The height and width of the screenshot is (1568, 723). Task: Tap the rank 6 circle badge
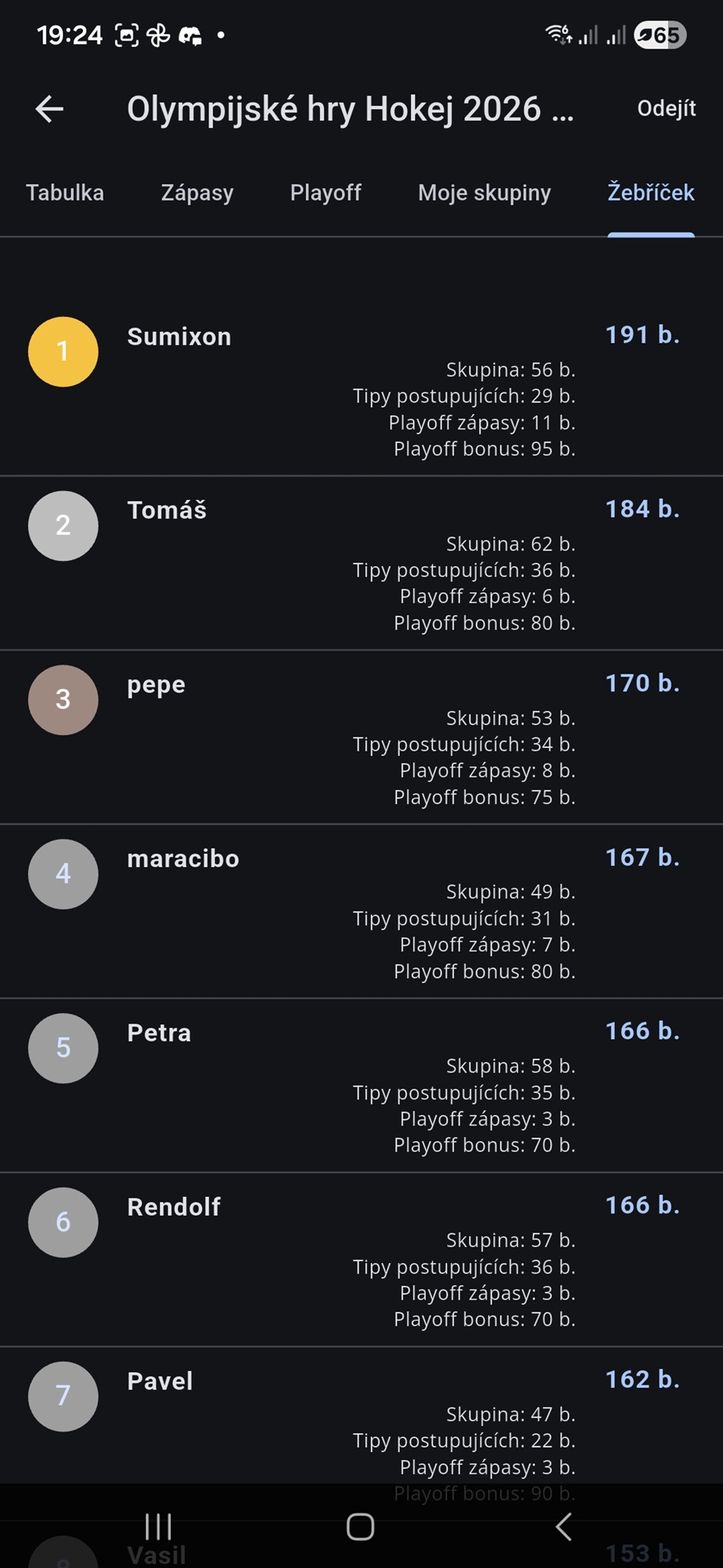click(63, 1222)
